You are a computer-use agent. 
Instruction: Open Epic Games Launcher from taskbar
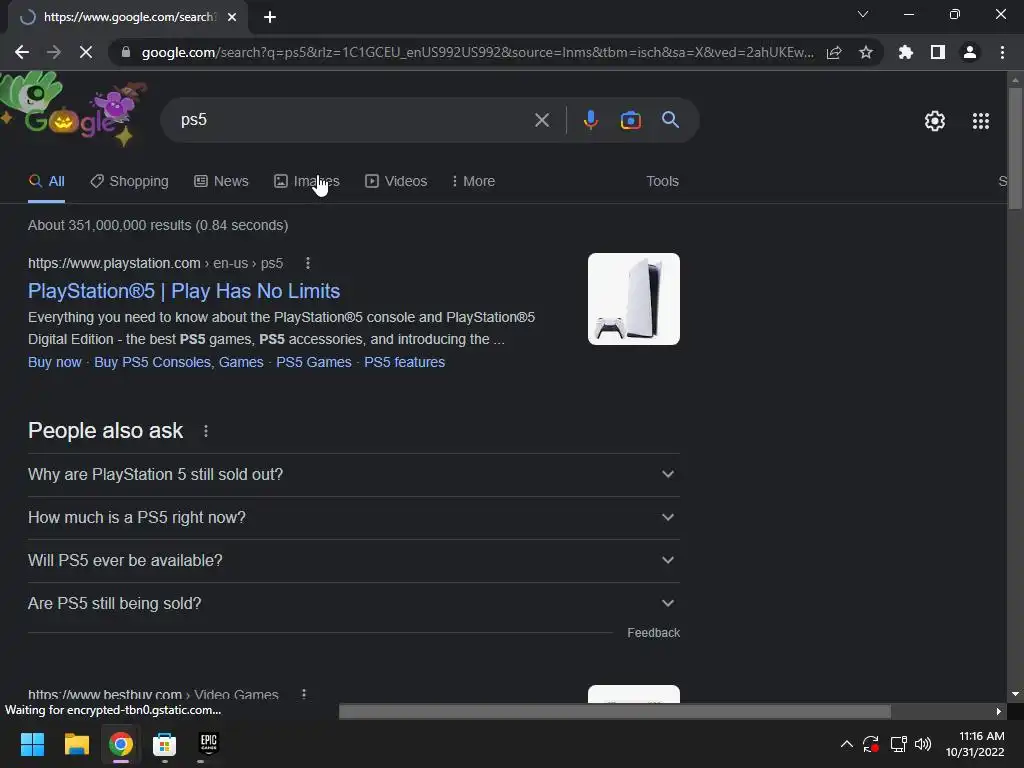pyautogui.click(x=208, y=744)
